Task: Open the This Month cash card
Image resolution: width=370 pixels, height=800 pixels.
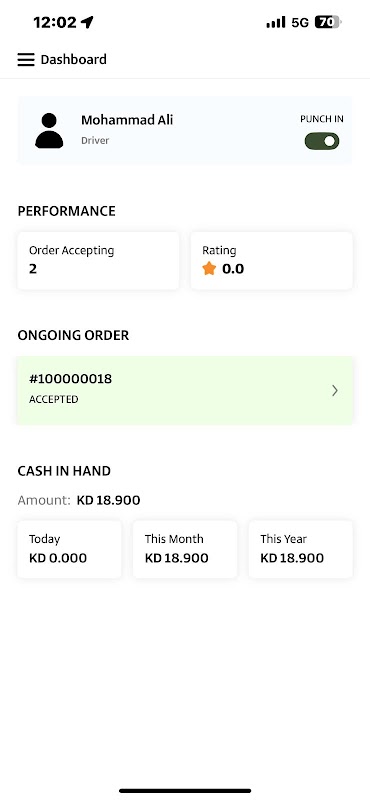Action: 185,549
